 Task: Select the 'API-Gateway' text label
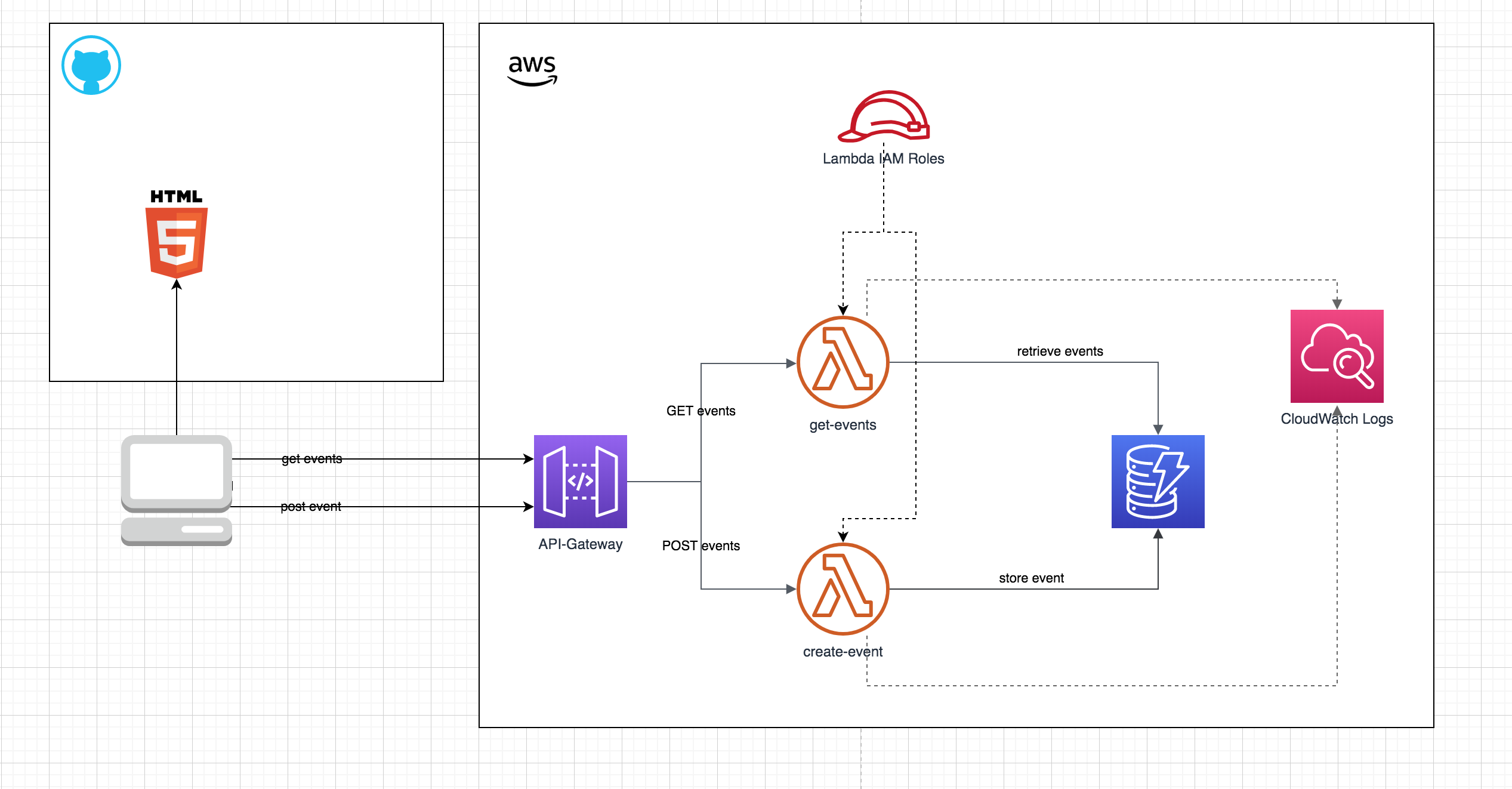(580, 544)
